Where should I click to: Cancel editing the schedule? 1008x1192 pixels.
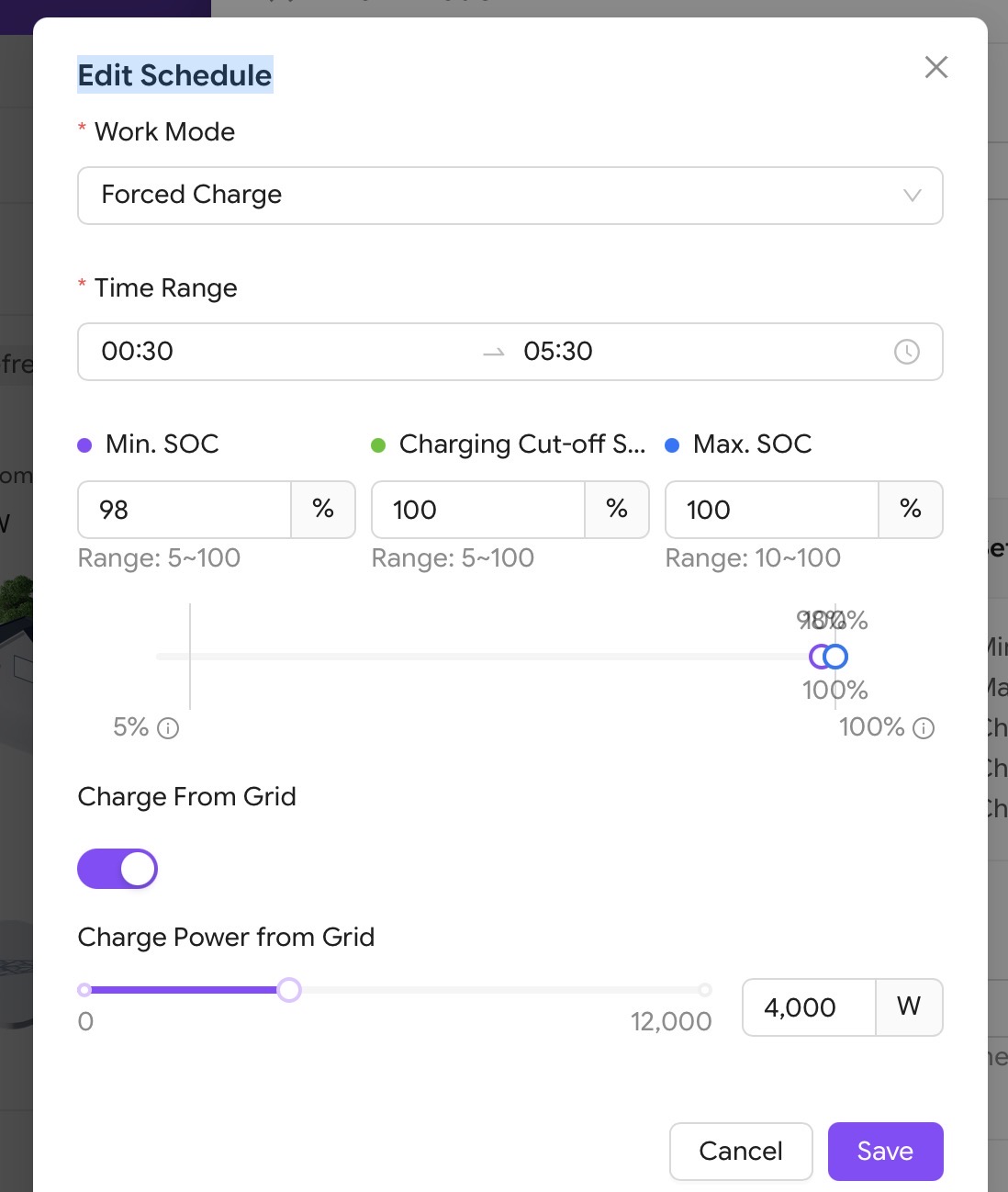[x=741, y=1151]
